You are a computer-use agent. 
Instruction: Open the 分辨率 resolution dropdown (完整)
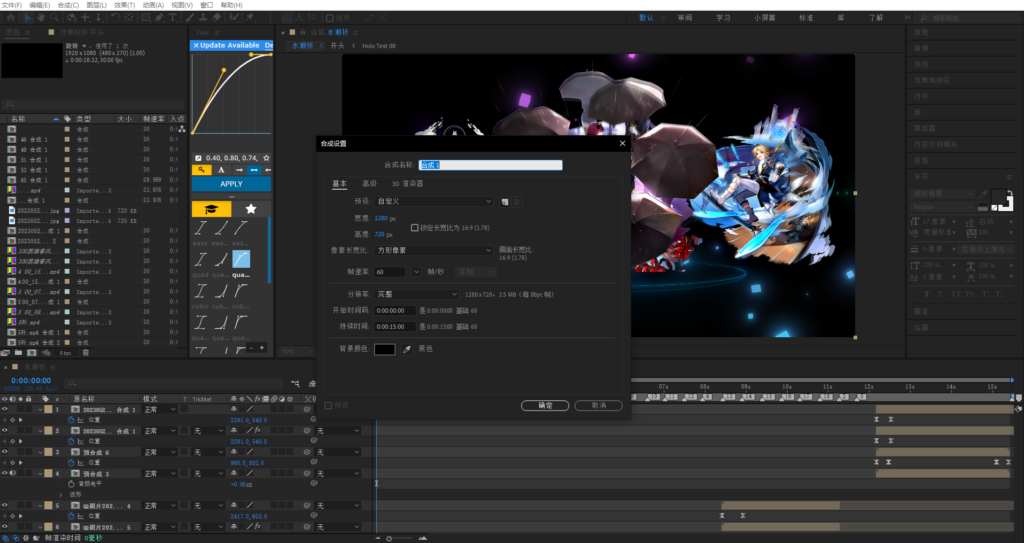tap(417, 295)
